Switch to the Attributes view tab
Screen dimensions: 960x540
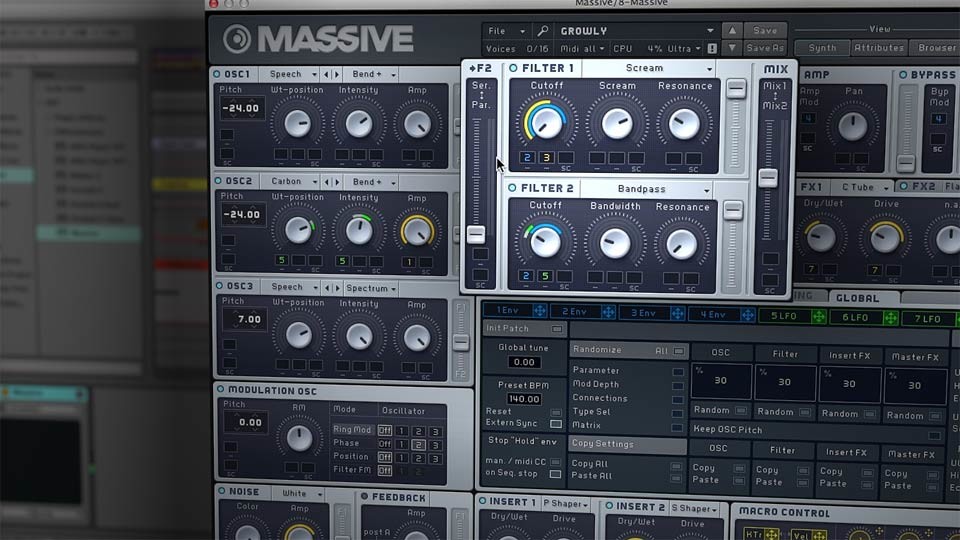point(879,48)
